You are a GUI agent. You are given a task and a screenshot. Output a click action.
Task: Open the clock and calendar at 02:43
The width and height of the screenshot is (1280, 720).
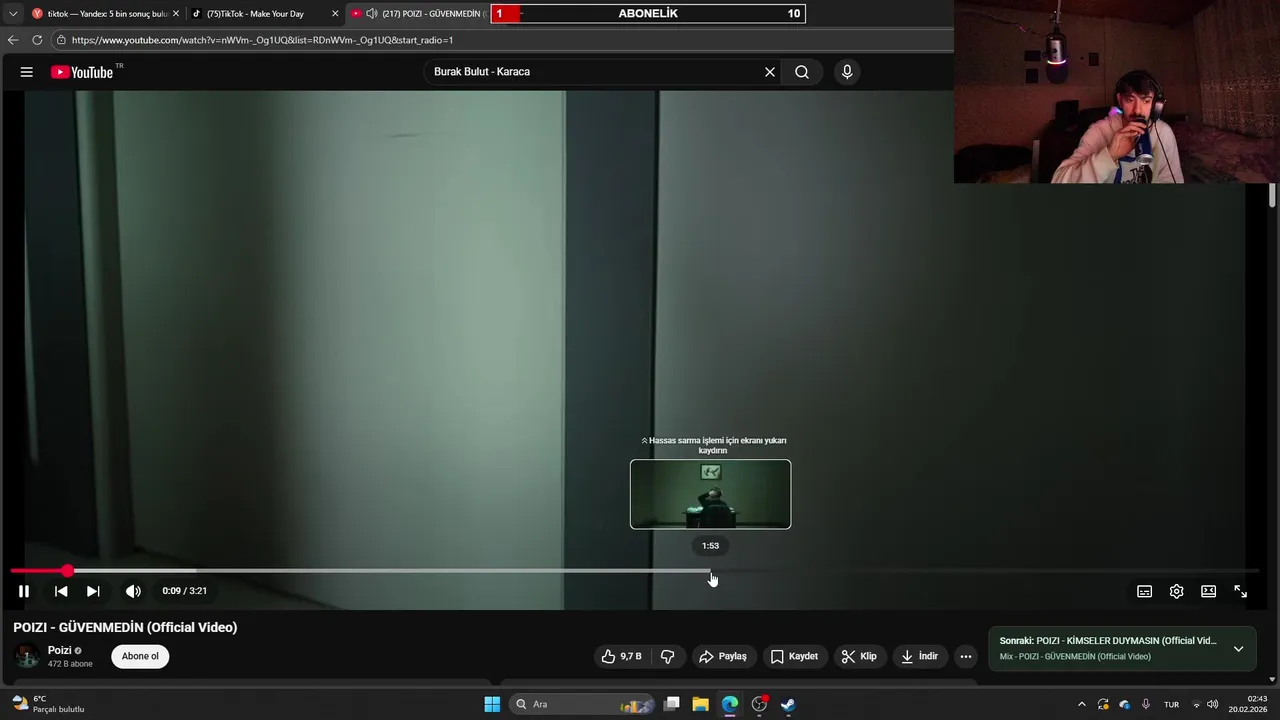[1249, 704]
